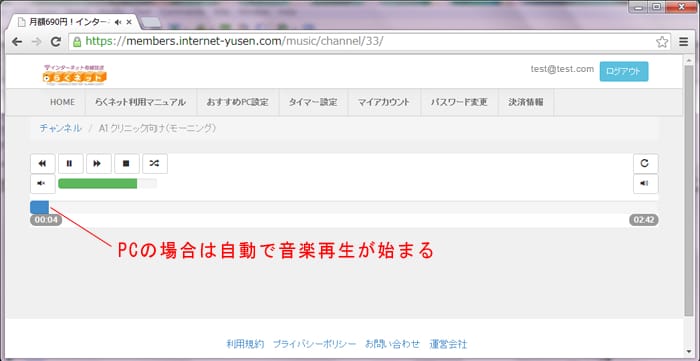Open a new browser tab
The height and width of the screenshot is (361, 700).
pos(151,22)
